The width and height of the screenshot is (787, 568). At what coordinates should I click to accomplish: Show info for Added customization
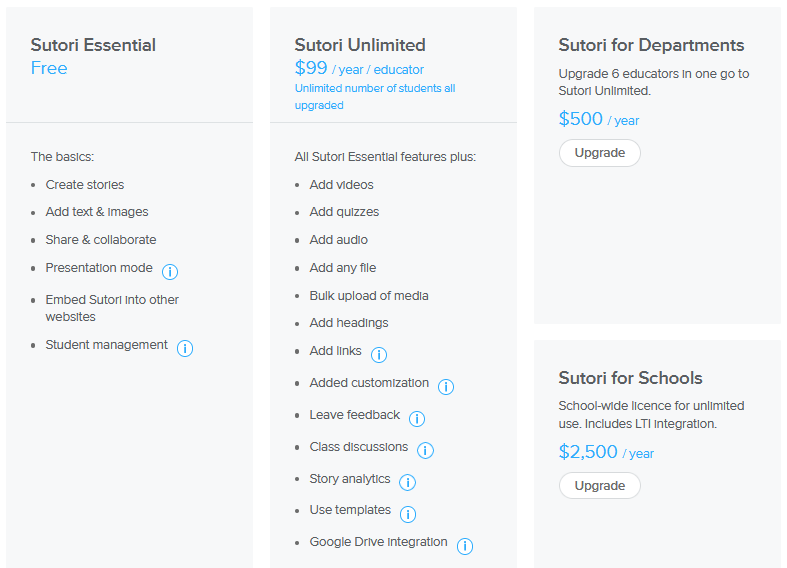(446, 386)
